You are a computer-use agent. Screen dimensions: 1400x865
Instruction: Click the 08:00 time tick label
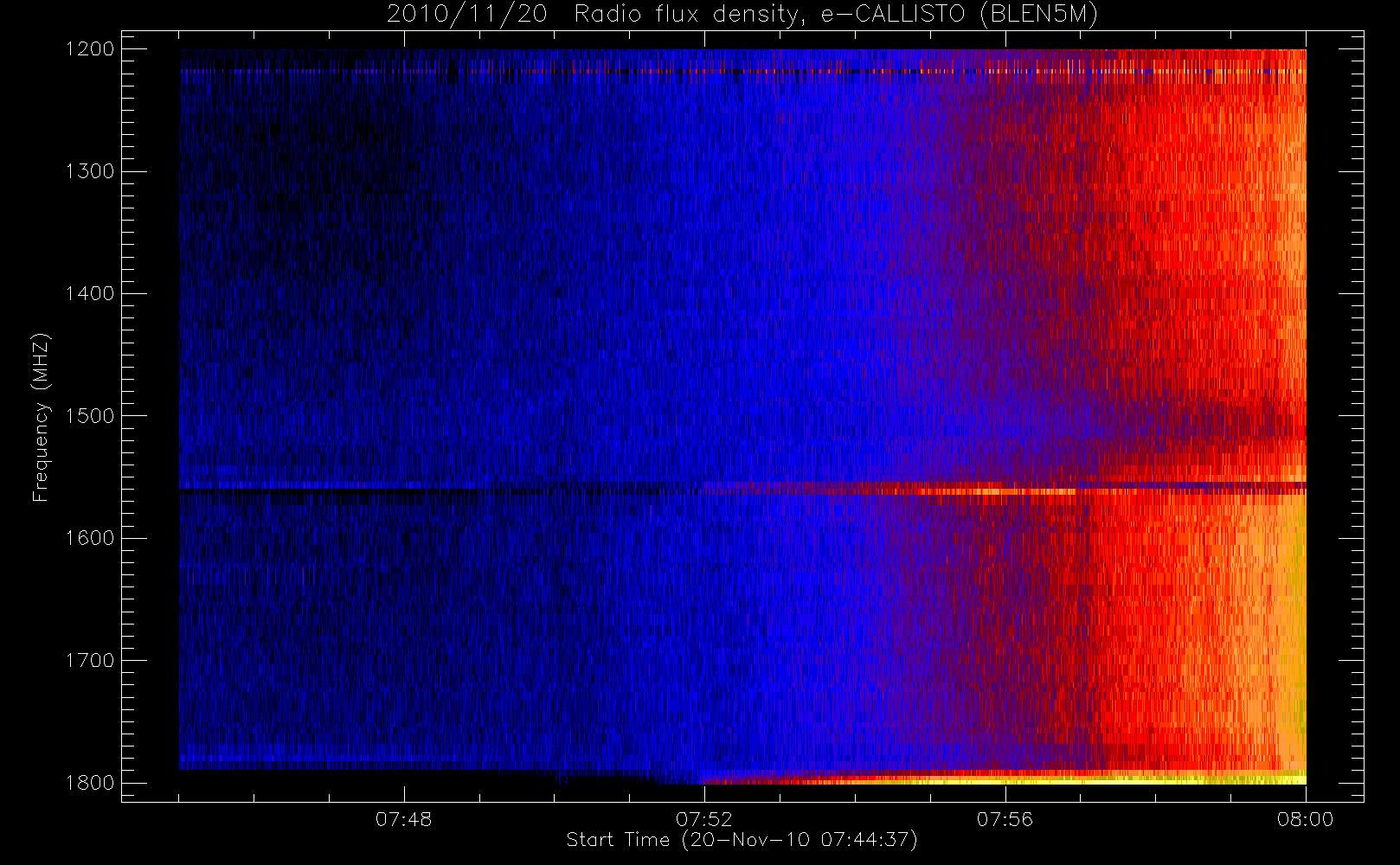pos(1306,819)
